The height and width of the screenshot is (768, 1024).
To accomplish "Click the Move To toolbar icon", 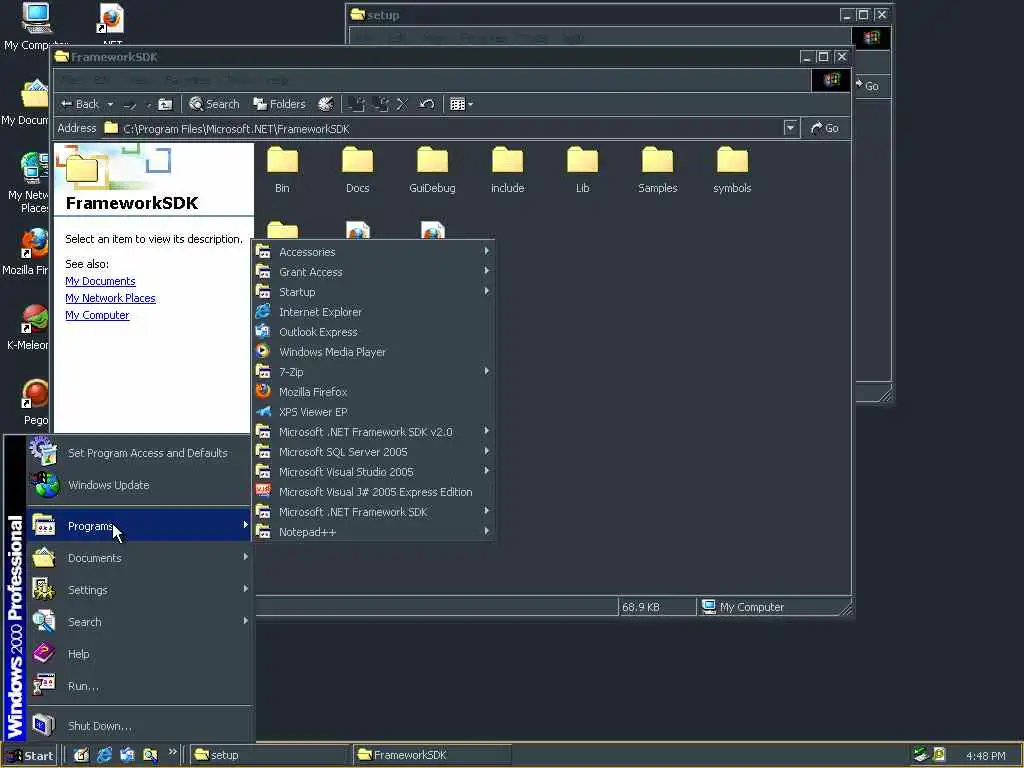I will (x=356, y=104).
